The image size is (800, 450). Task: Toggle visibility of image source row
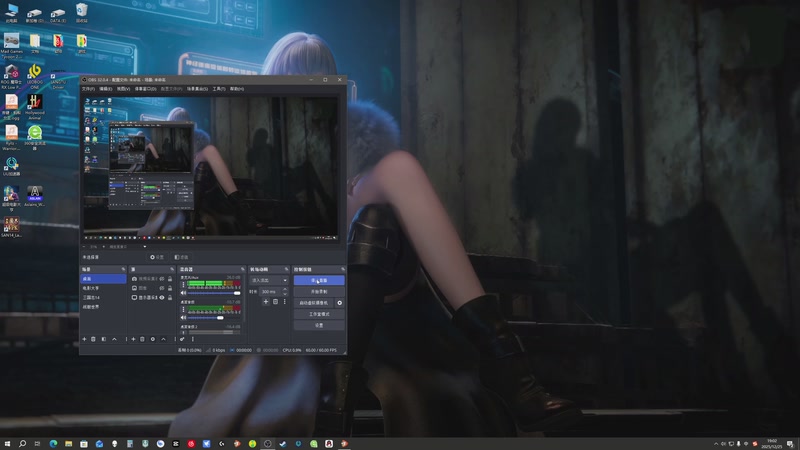tap(162, 288)
